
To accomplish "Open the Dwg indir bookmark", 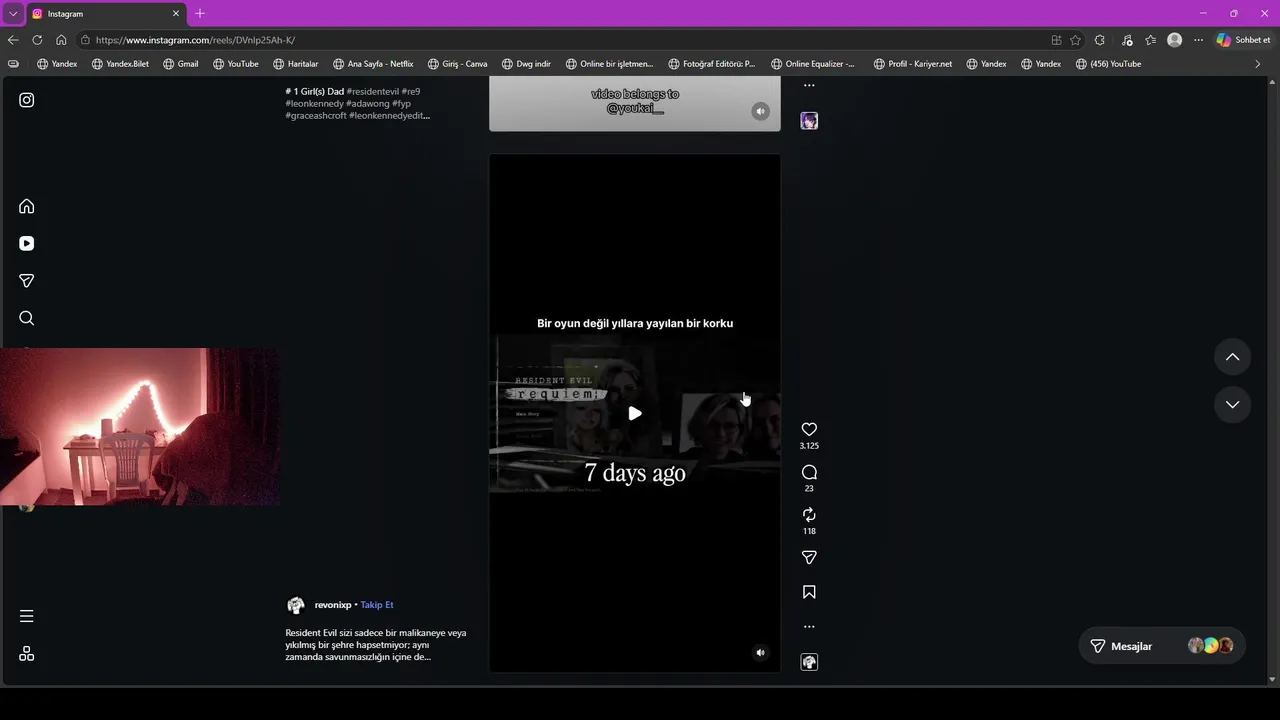I will coord(525,64).
